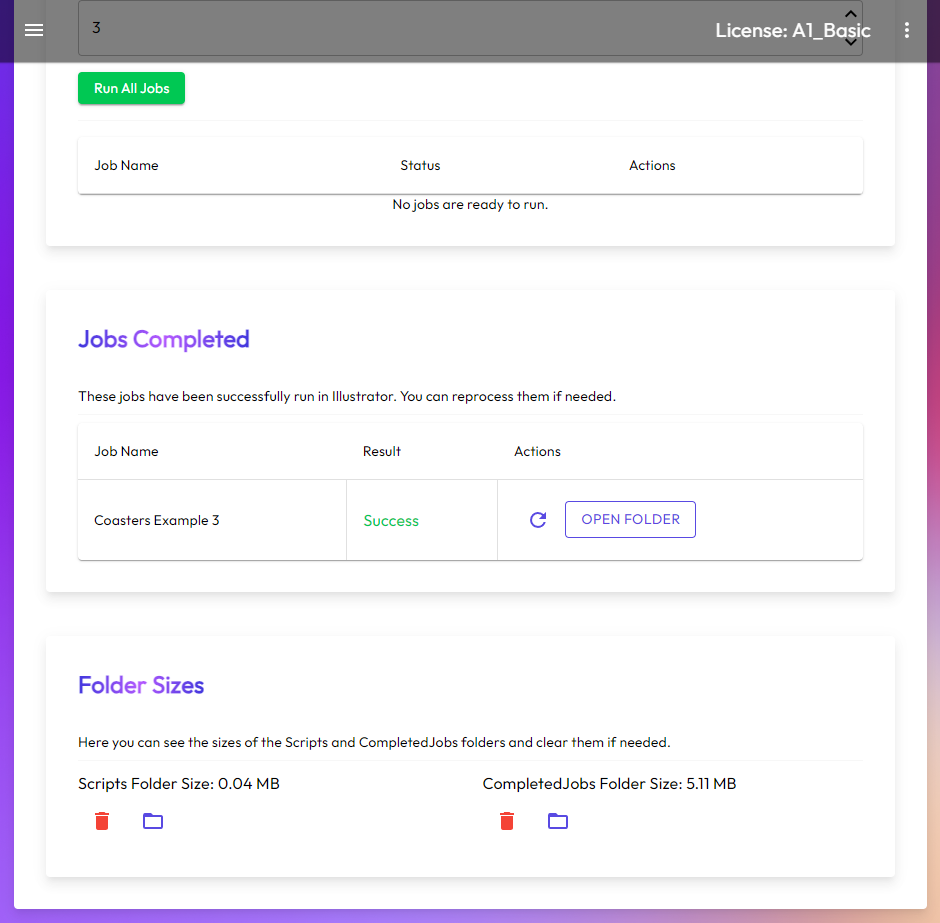Click the Jobs Completed heading
Viewport: 940px width, 923px height.
(164, 339)
